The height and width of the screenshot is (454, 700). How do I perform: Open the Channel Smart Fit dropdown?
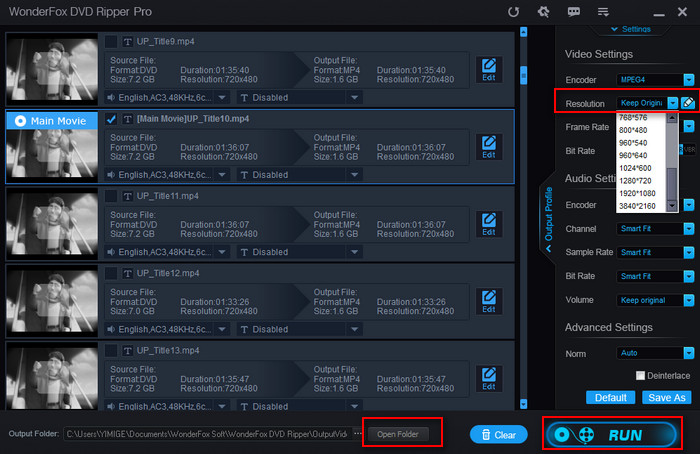(689, 229)
